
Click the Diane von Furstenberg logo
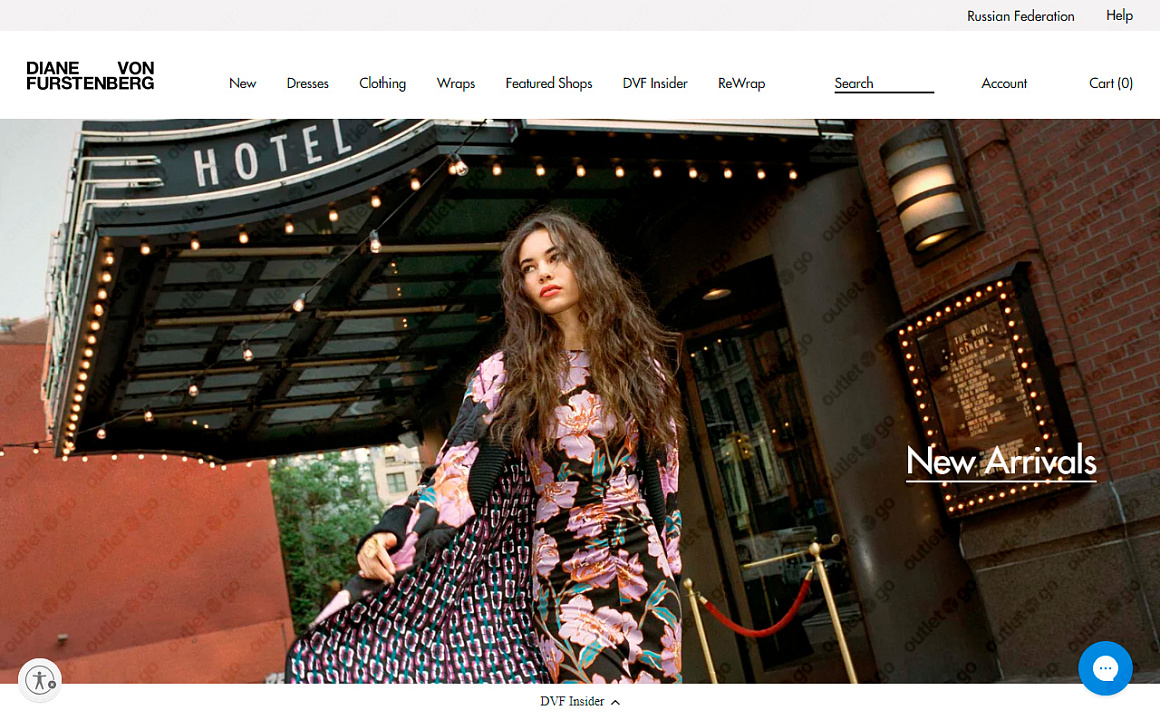point(90,76)
